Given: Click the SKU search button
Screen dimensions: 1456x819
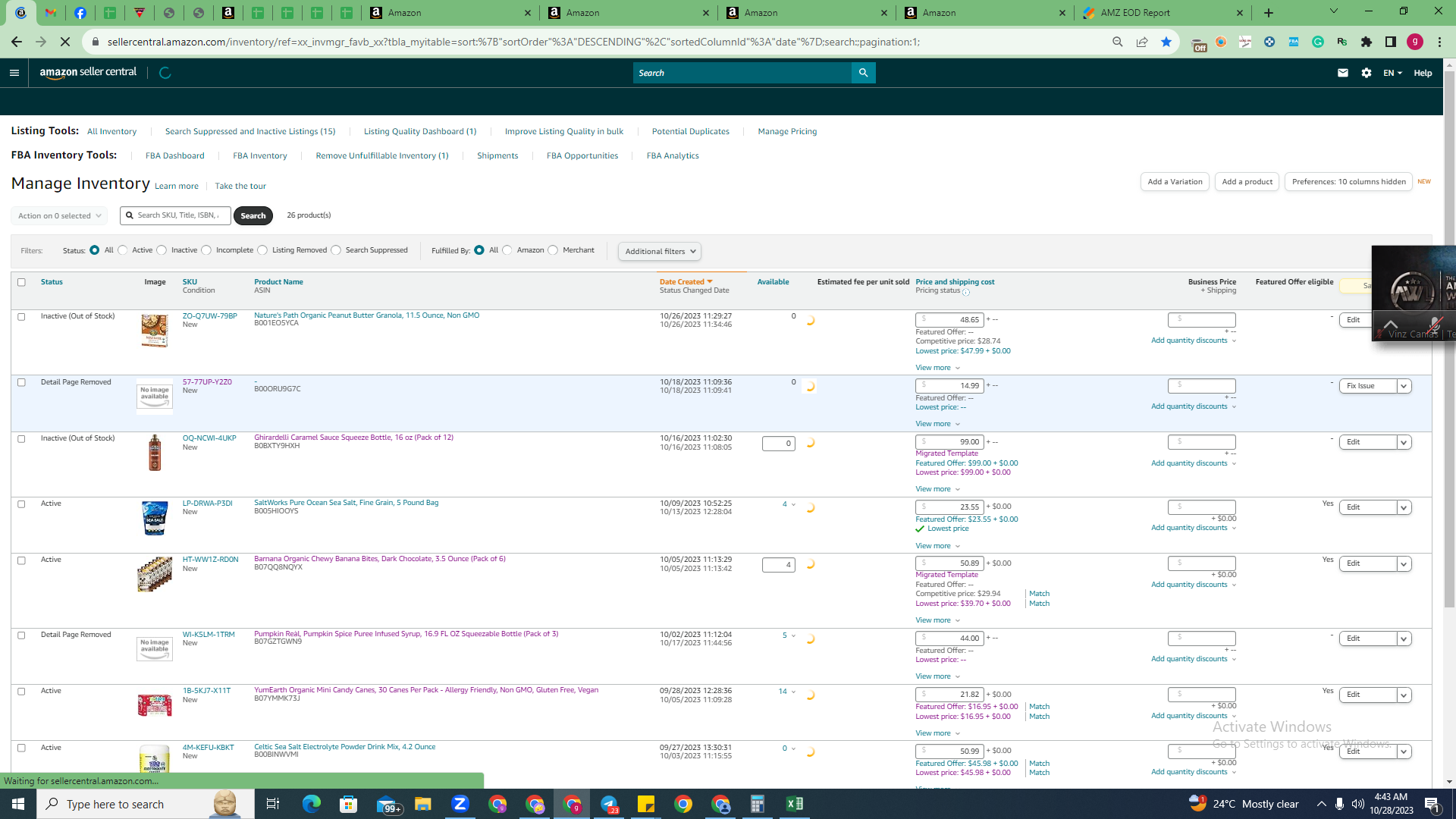Looking at the screenshot, I should (x=253, y=216).
